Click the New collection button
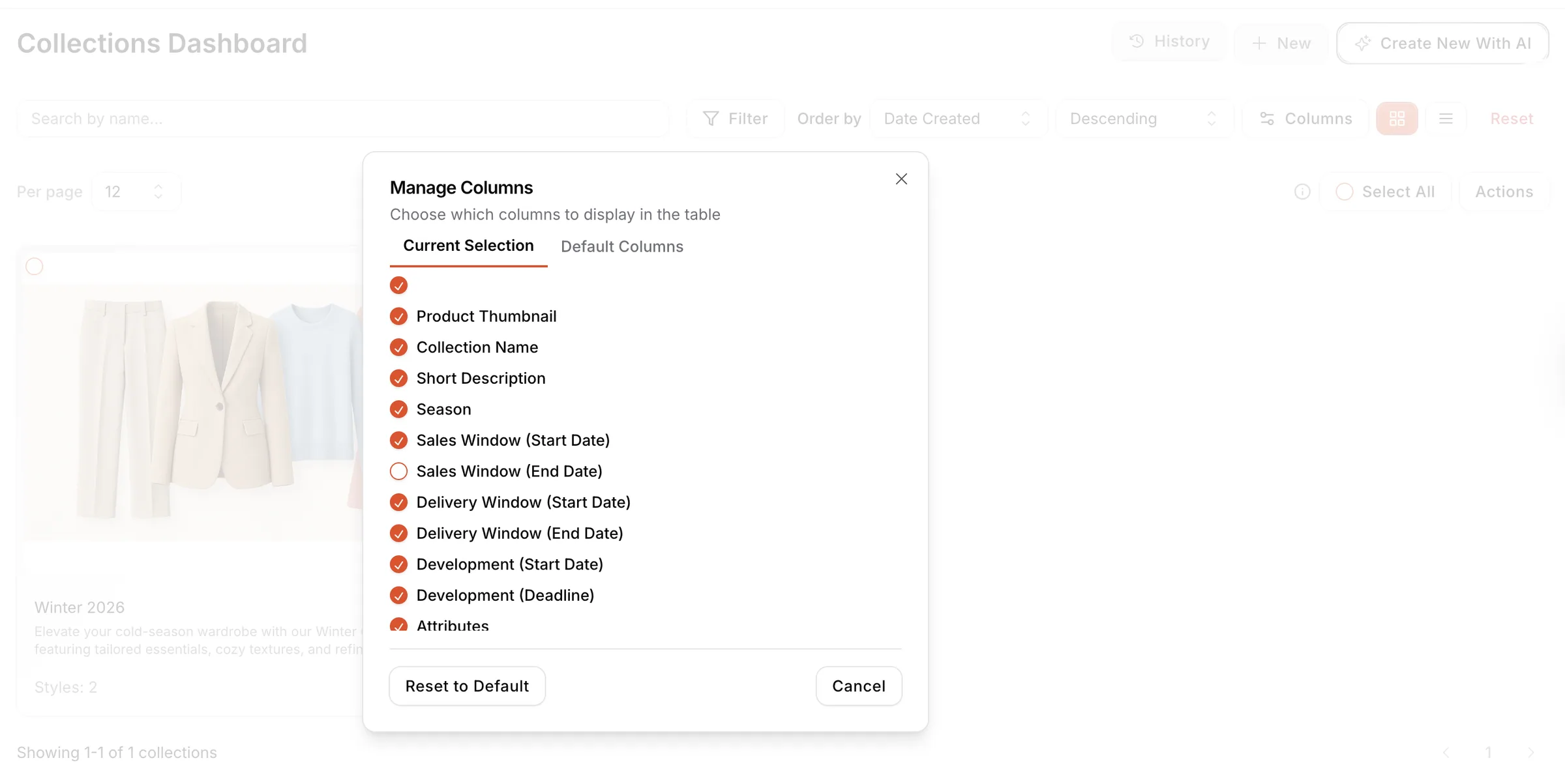The image size is (1565, 784). pos(1281,43)
